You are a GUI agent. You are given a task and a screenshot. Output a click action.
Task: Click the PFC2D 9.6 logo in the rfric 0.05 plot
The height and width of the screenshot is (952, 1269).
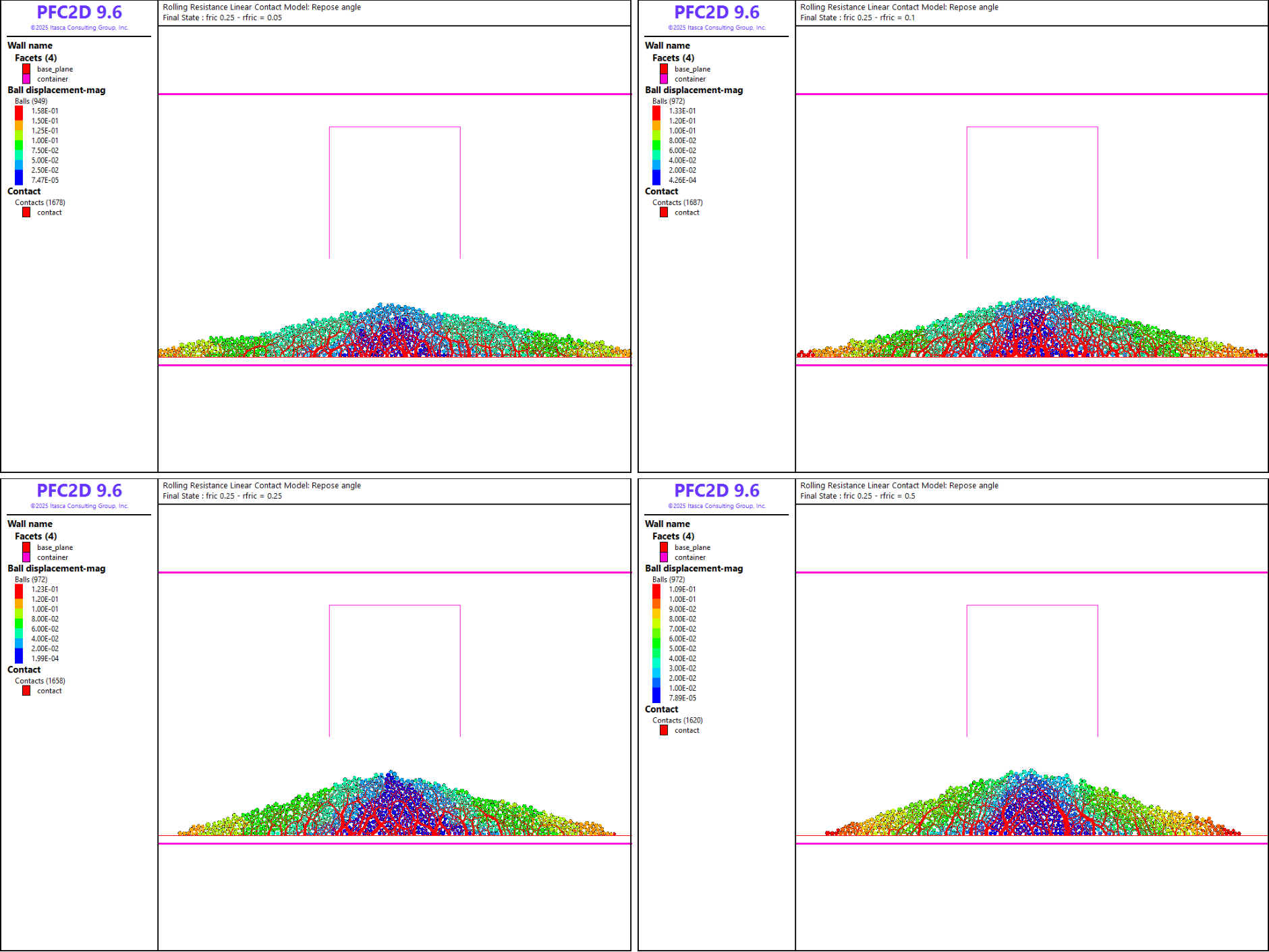[x=79, y=13]
